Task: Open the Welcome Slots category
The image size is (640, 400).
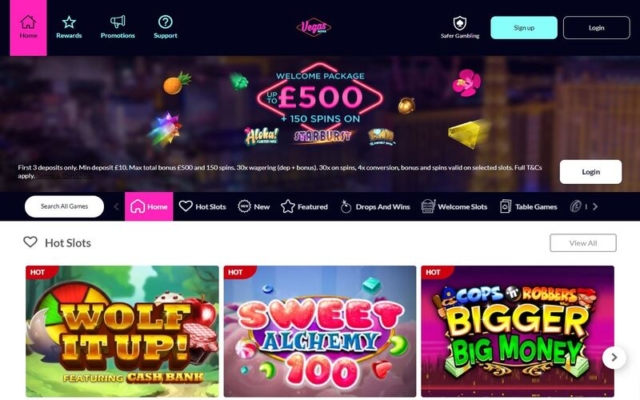Action: click(454, 207)
